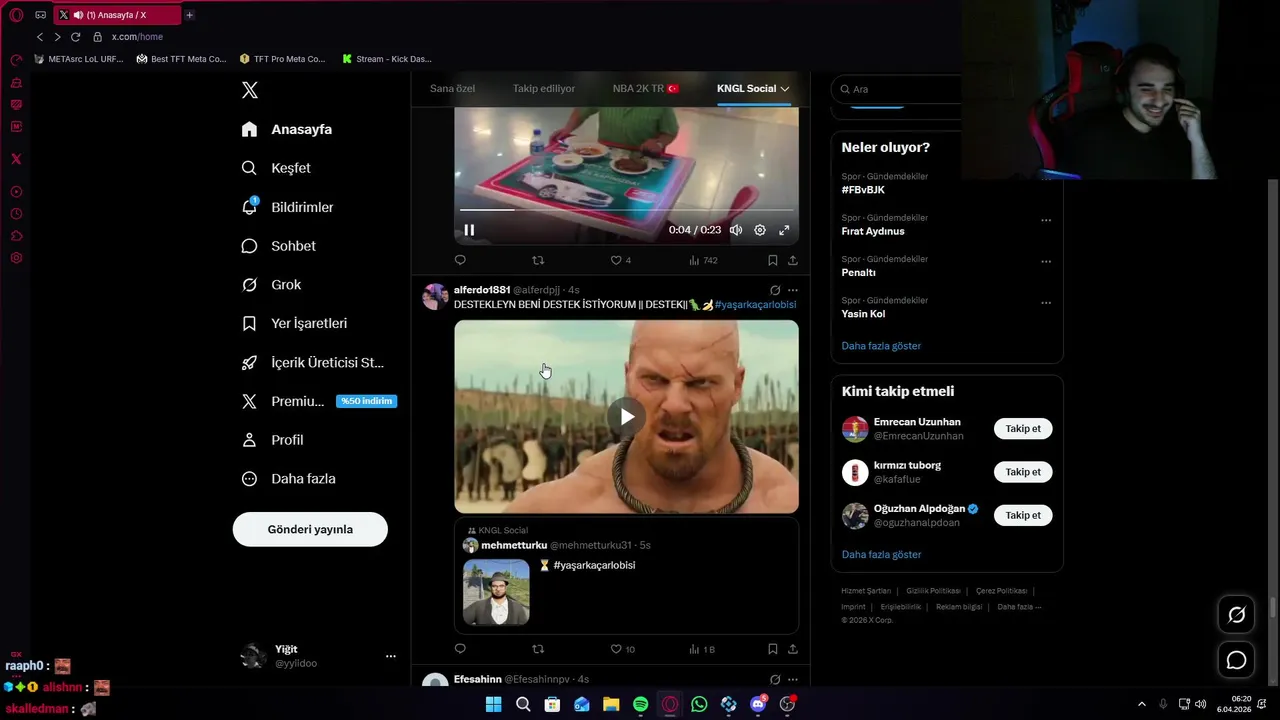Like alferdo1881 post with 10 likes
This screenshot has width=1280, height=720.
(x=623, y=649)
